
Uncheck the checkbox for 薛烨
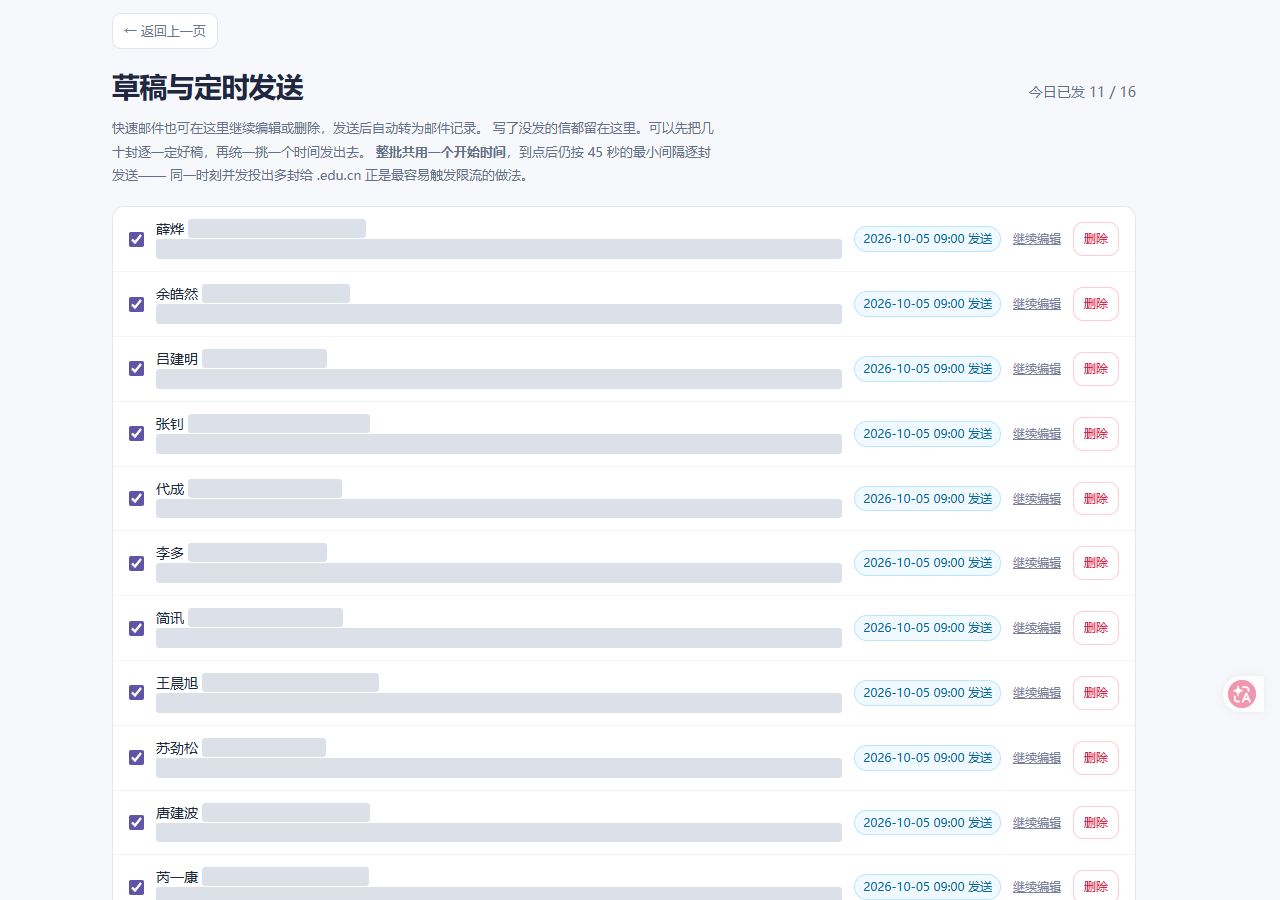(x=137, y=239)
